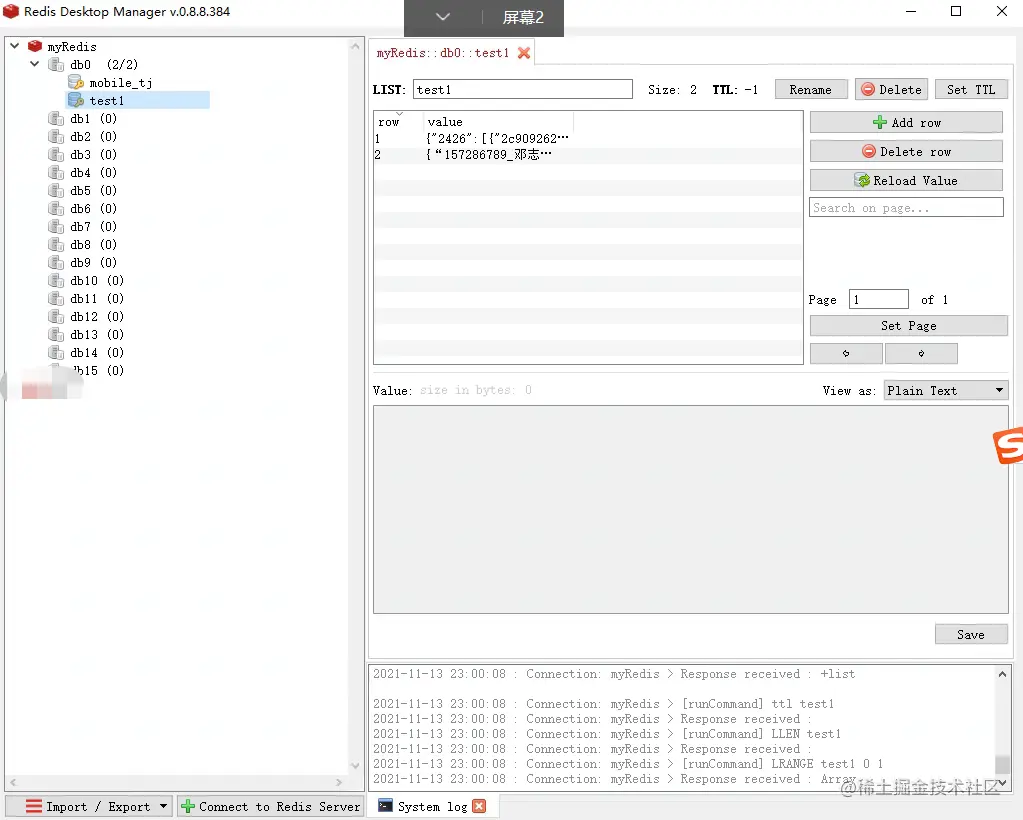Click the db5 database icon
Image resolution: width=1023 pixels, height=820 pixels.
point(56,190)
